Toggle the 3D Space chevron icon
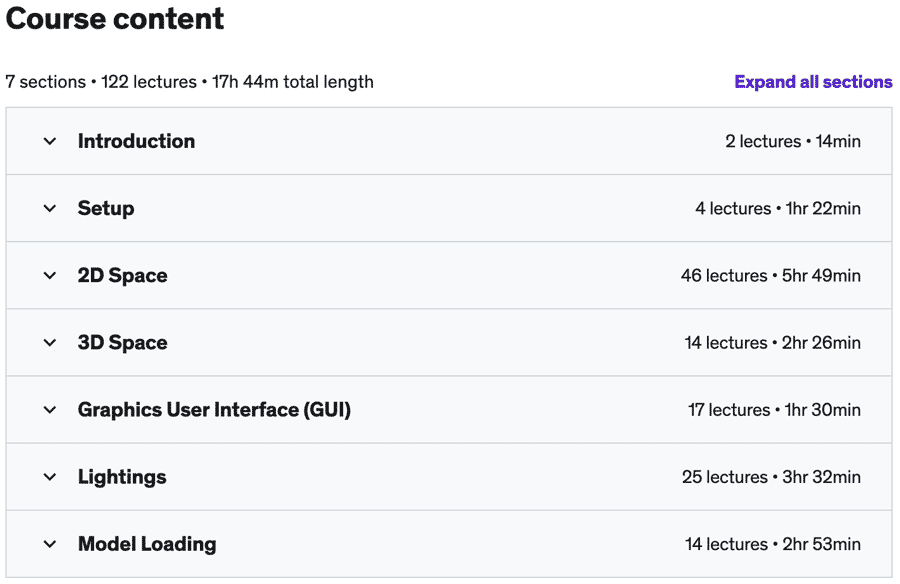 tap(50, 343)
